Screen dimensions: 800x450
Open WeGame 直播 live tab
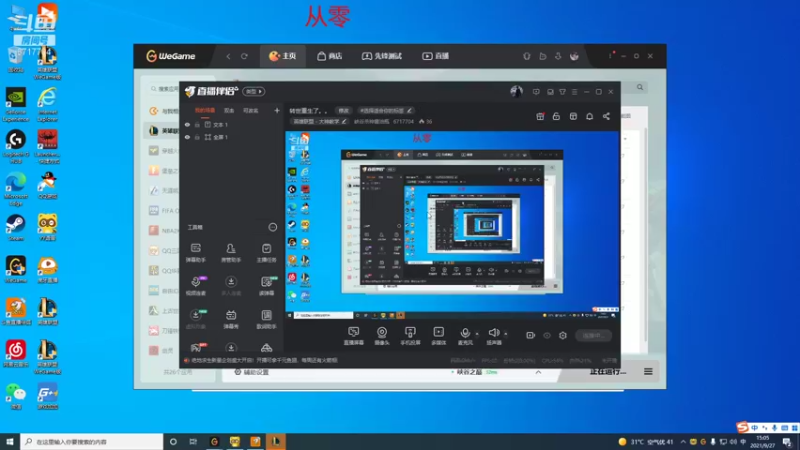435,56
